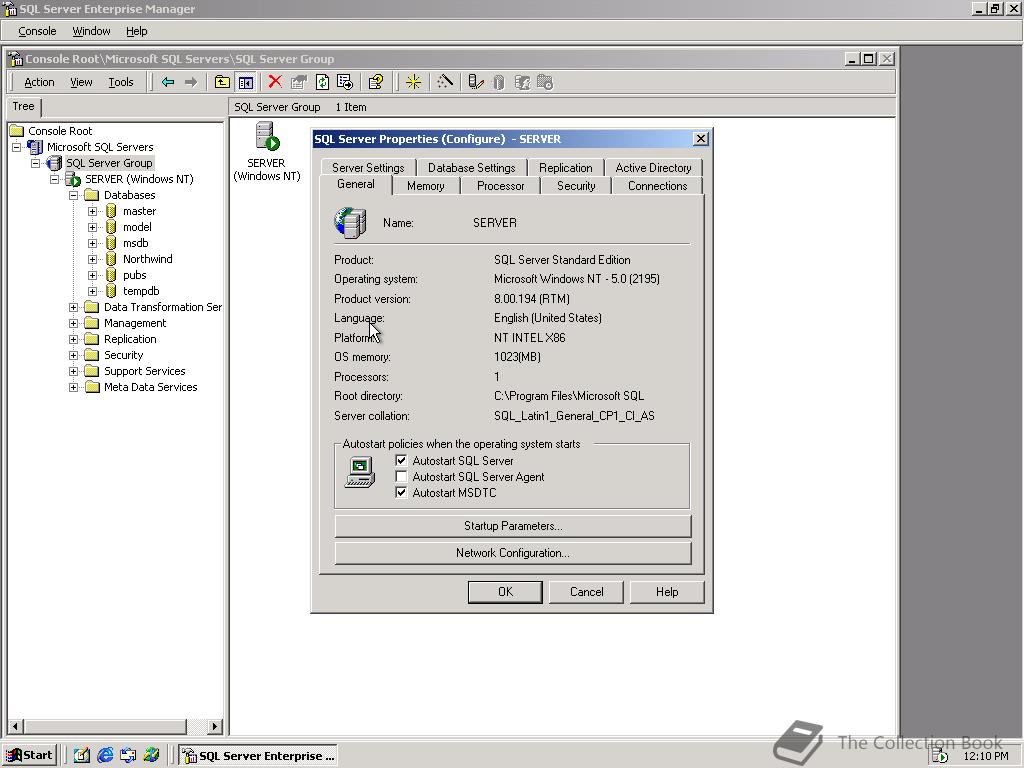1024x768 pixels.
Task: Open the Tools menu
Action: coord(121,82)
